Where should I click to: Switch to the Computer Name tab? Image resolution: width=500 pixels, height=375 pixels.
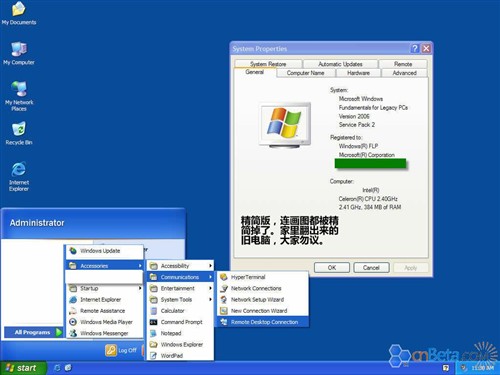(305, 73)
